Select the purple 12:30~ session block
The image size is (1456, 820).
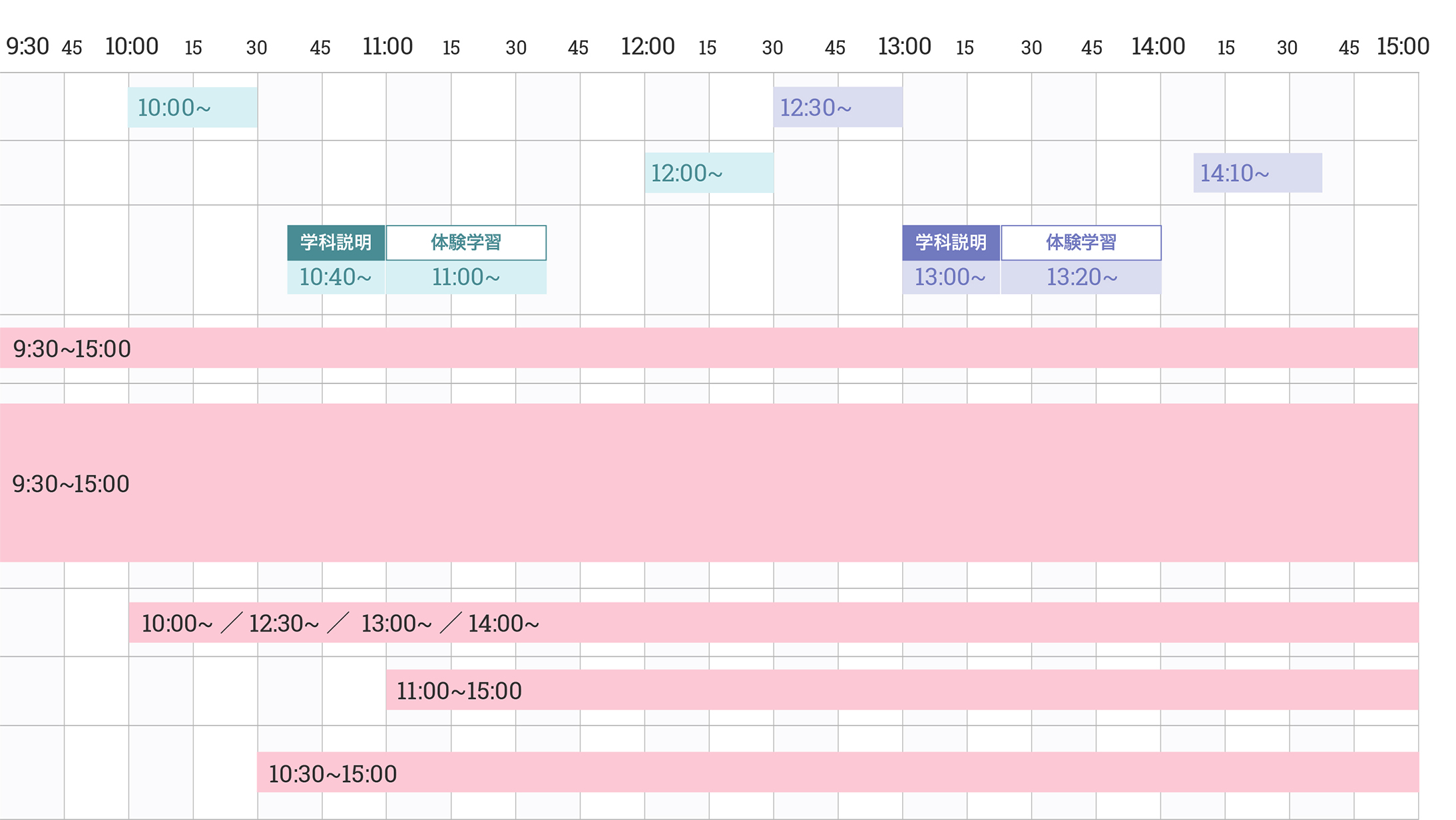click(x=838, y=107)
